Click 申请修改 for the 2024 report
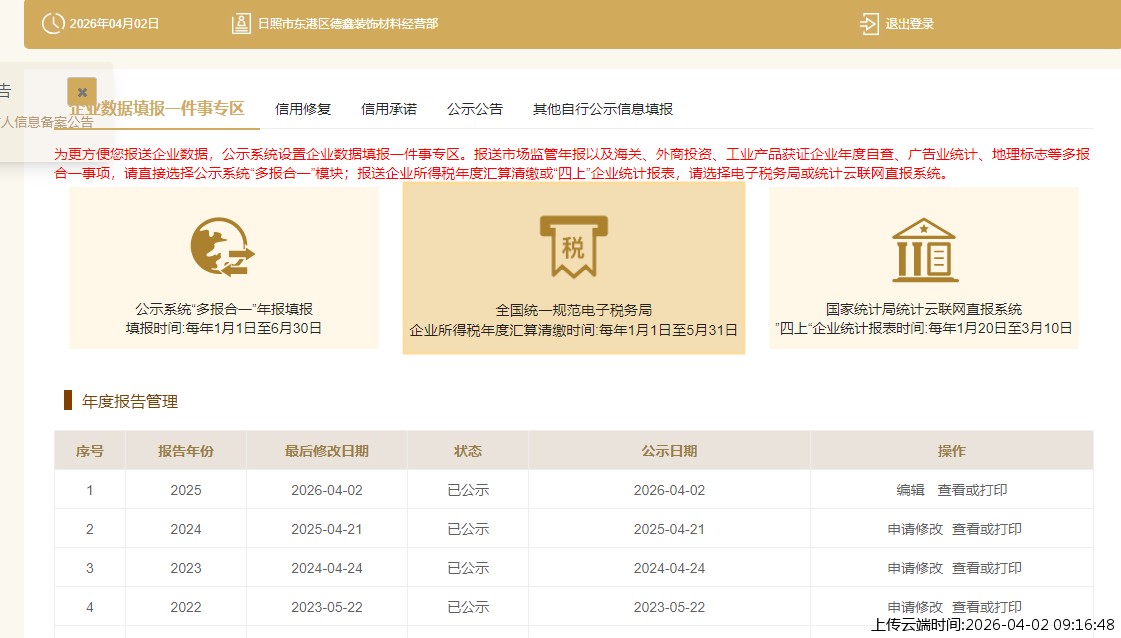Viewport: 1121px width, 638px height. (915, 529)
